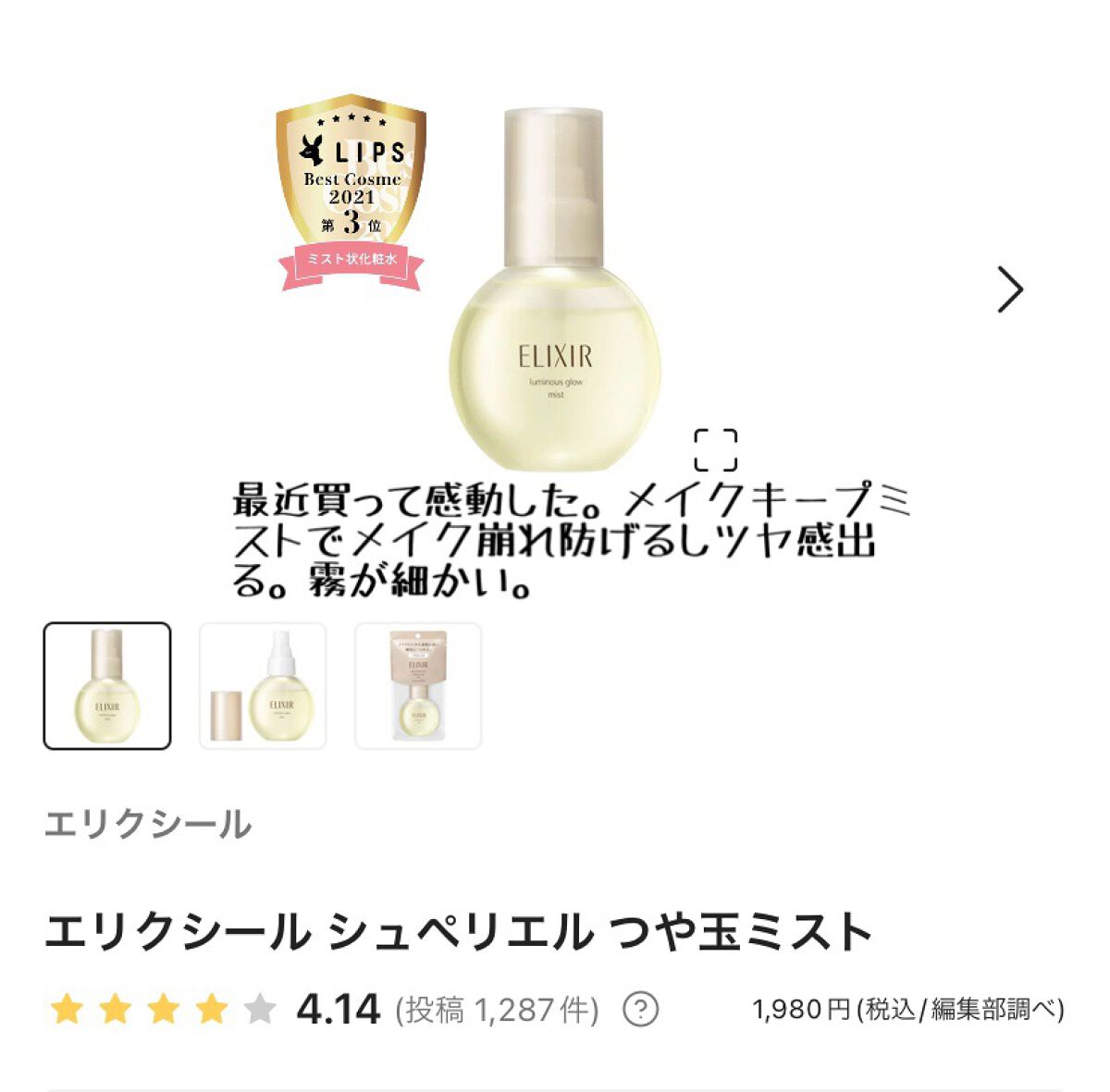Go to the next product image arrow
This screenshot has width=1110, height=1092.
pyautogui.click(x=1010, y=289)
